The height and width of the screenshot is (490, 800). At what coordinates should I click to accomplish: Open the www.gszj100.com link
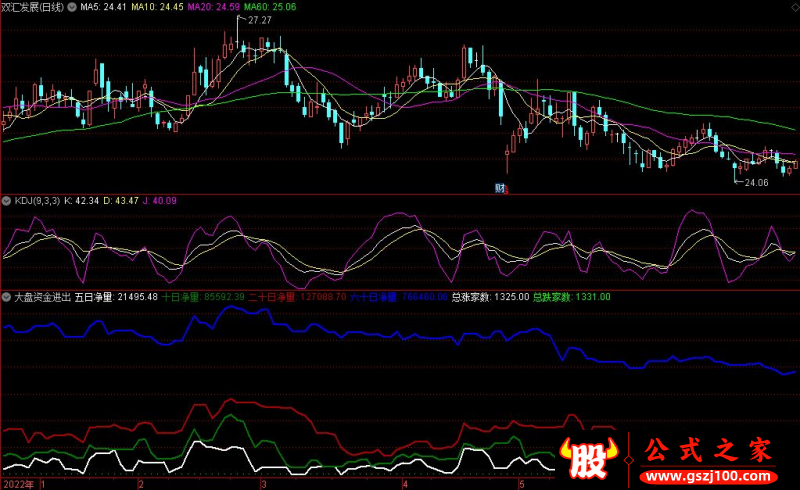[707, 474]
